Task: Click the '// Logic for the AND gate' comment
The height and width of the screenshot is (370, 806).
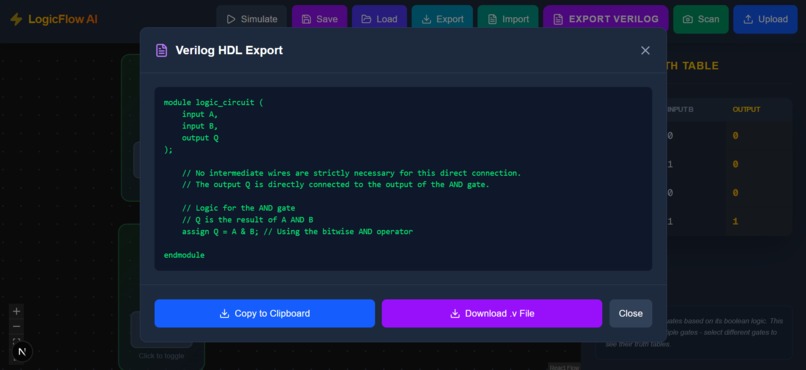Action: click(x=239, y=208)
